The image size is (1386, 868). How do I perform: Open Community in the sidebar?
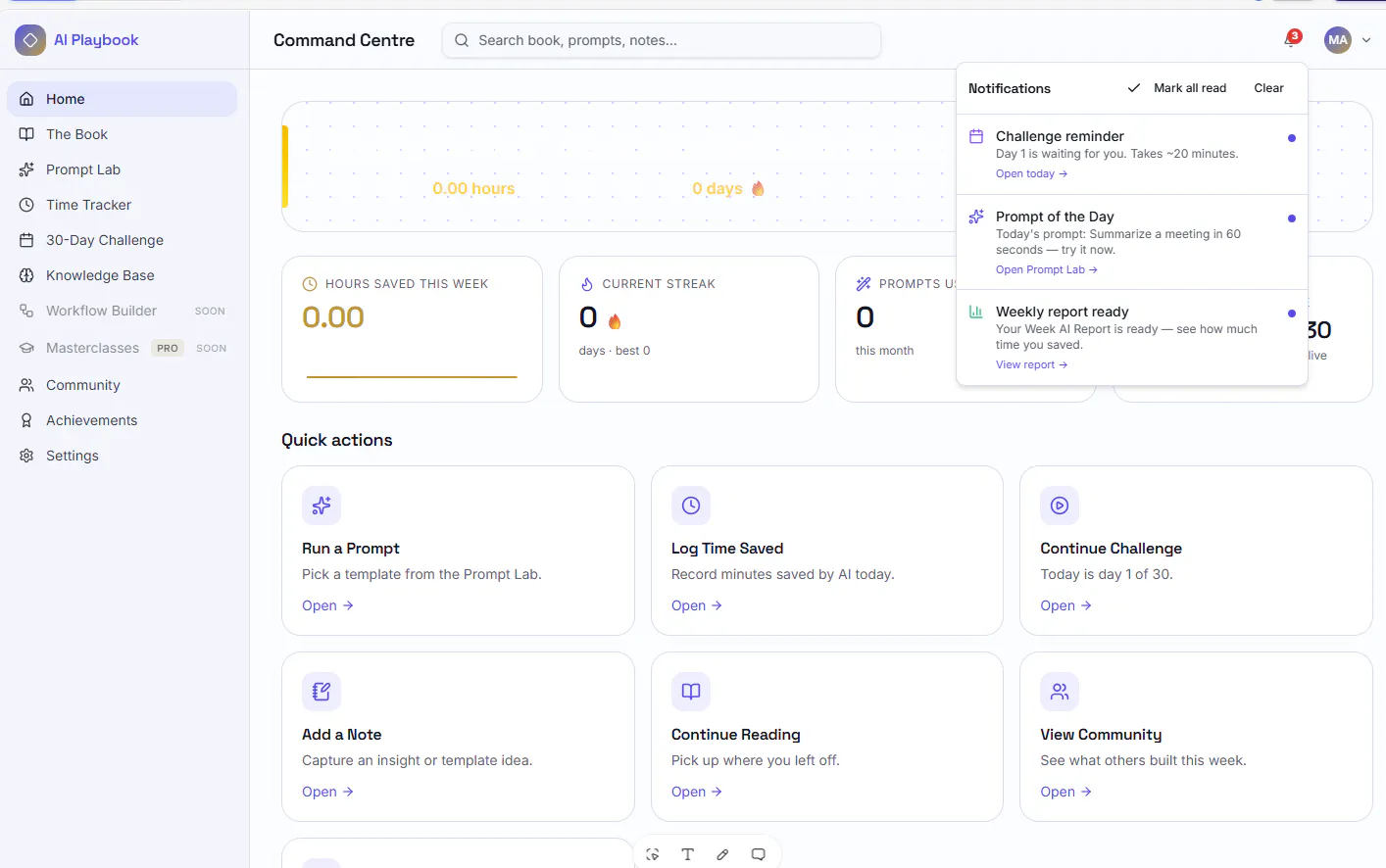pyautogui.click(x=122, y=385)
